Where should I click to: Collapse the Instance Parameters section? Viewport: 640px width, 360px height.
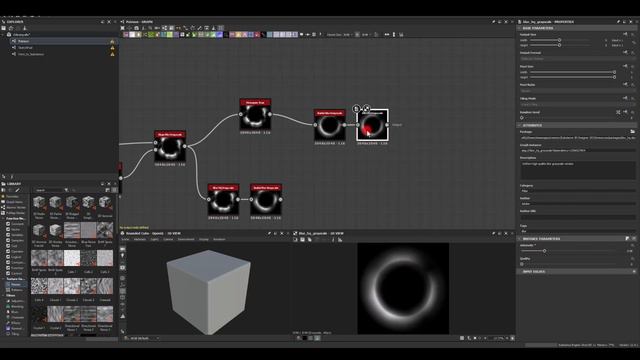coord(519,239)
